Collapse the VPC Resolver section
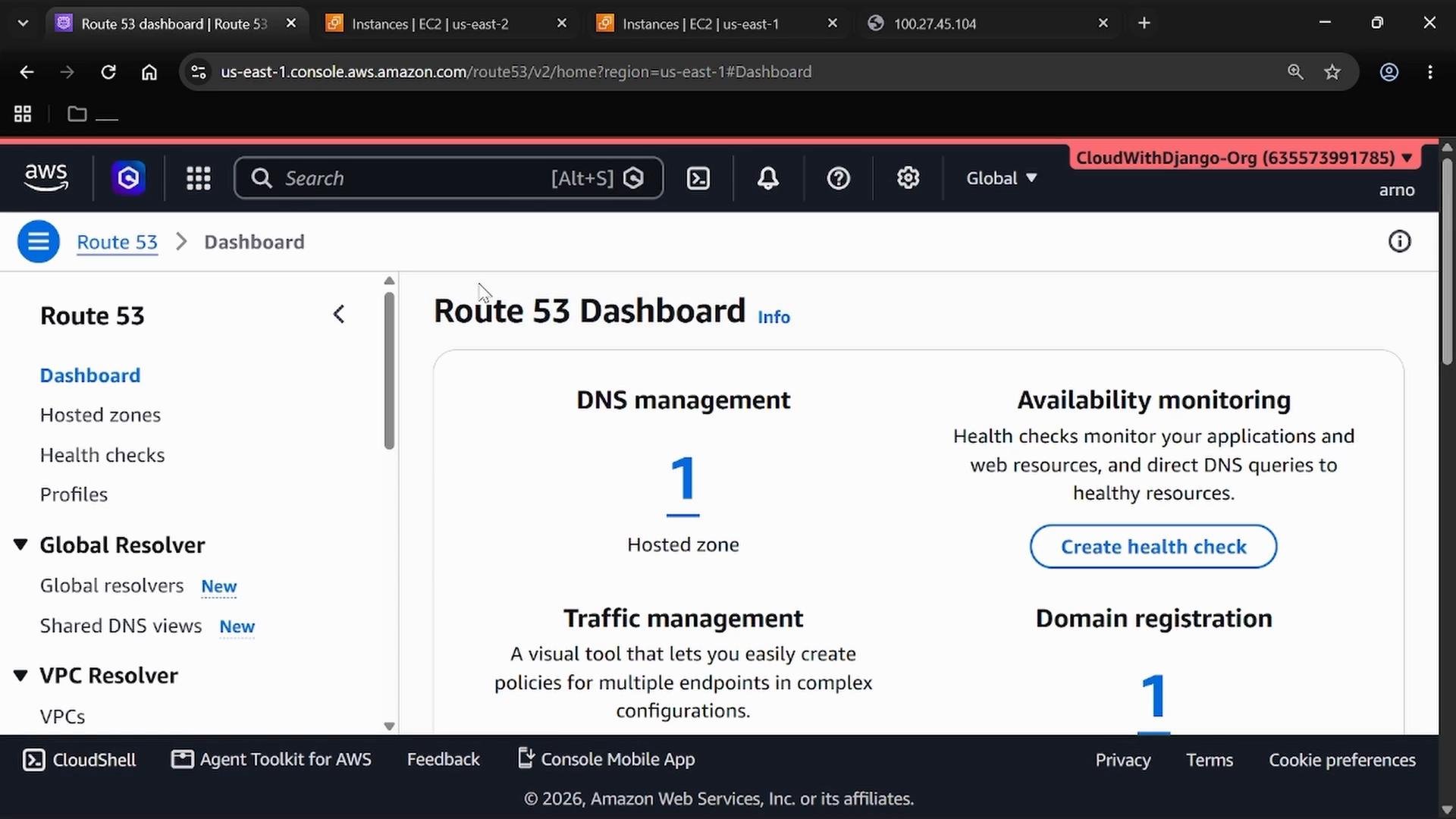The height and width of the screenshot is (819, 1456). point(20,675)
